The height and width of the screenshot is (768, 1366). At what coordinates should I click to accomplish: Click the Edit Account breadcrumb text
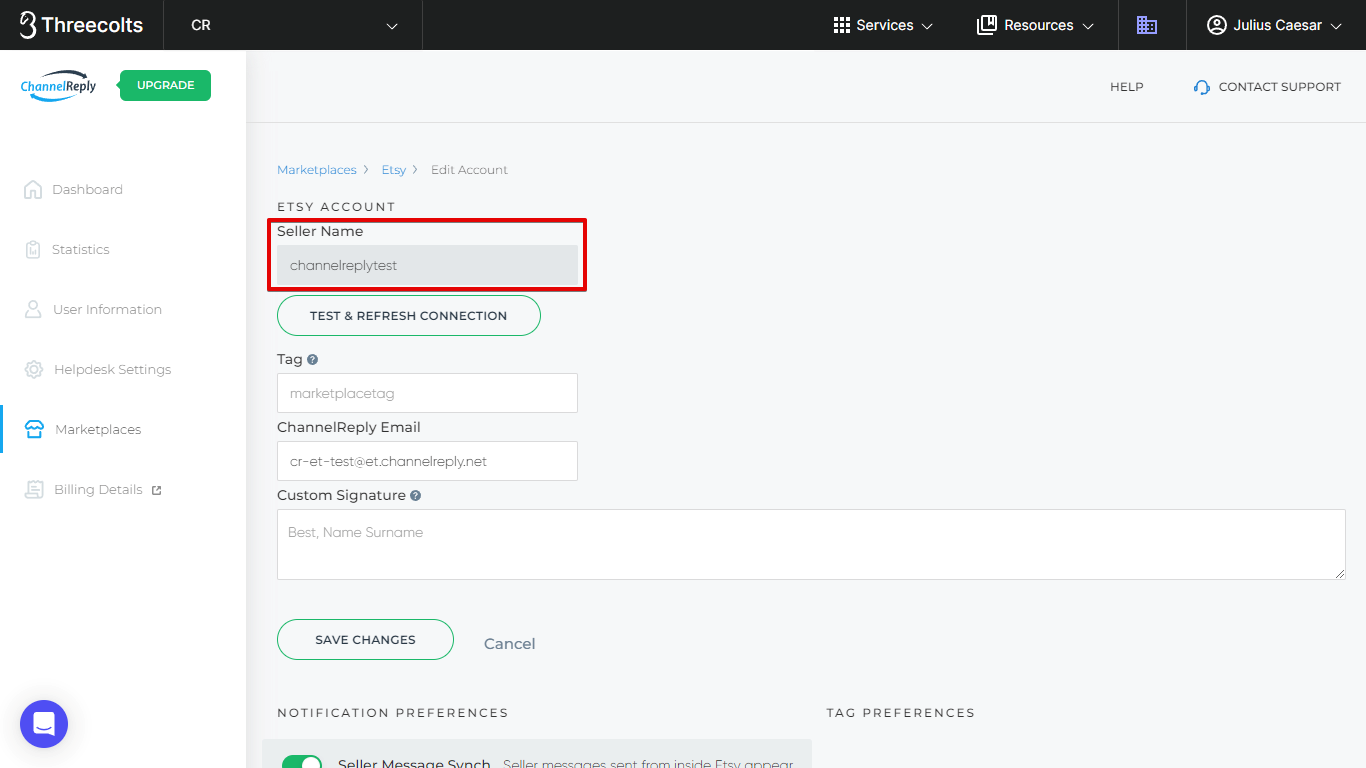(x=469, y=170)
